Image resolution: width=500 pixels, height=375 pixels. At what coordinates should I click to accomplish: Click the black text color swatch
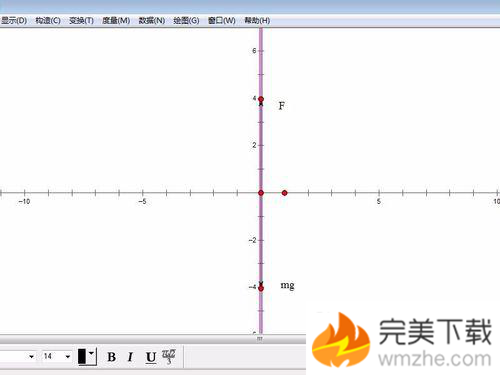click(82, 356)
